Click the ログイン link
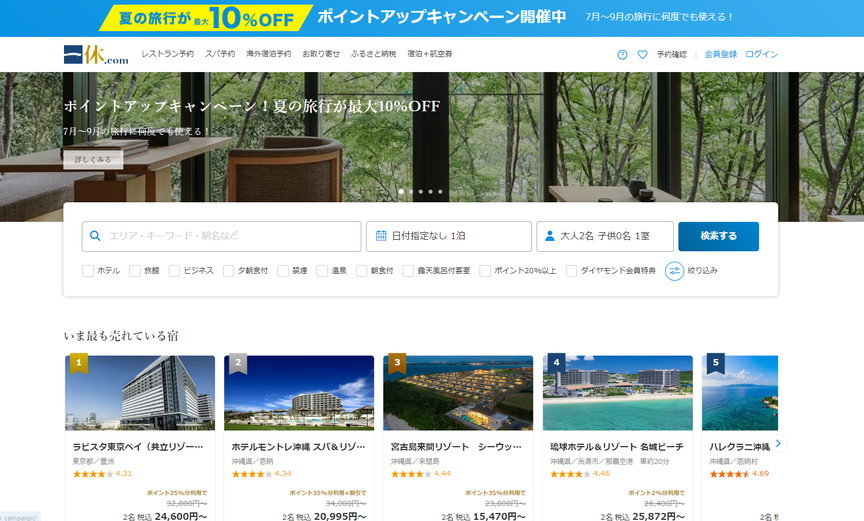864x521 pixels. (x=762, y=55)
